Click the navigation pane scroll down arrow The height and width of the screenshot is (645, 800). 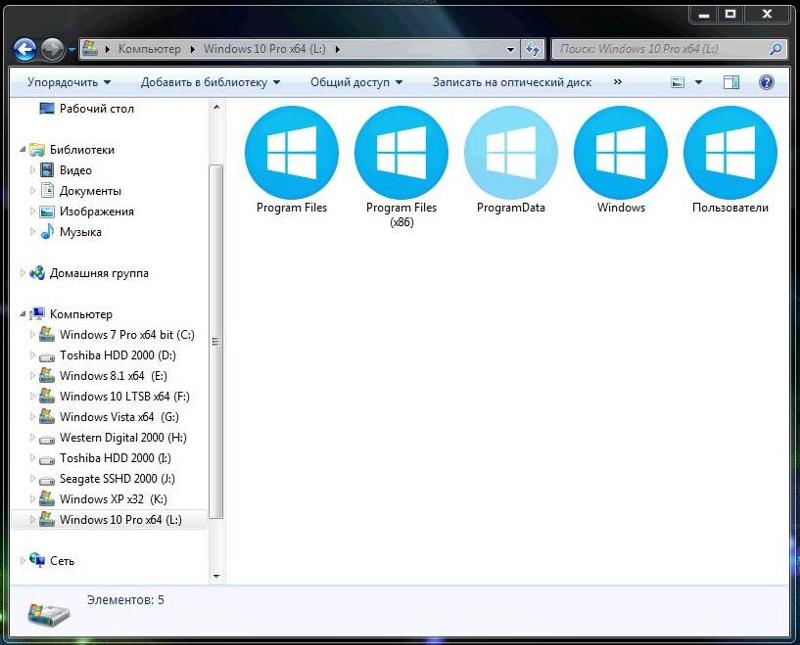coord(216,576)
